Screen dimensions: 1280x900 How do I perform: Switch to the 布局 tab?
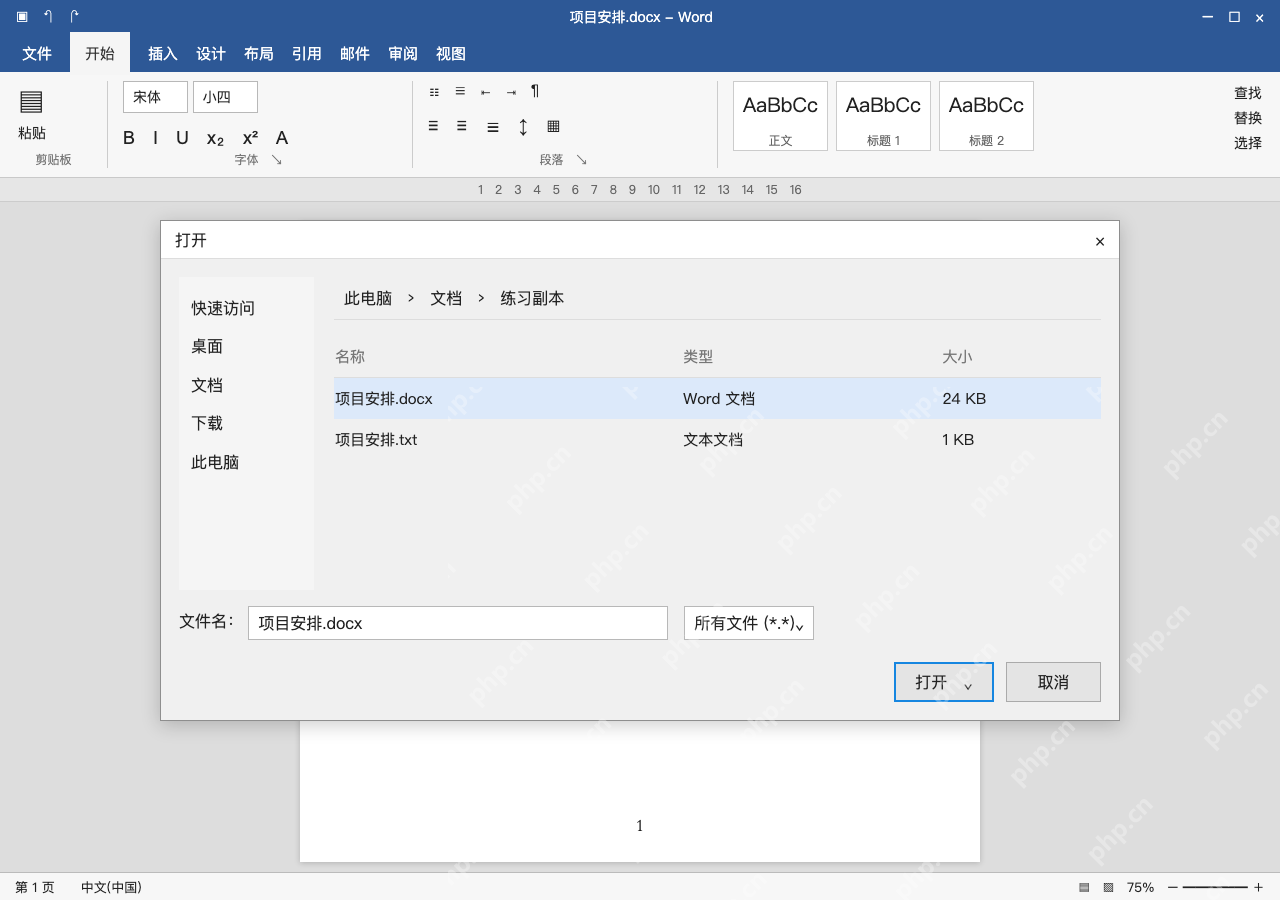[259, 53]
